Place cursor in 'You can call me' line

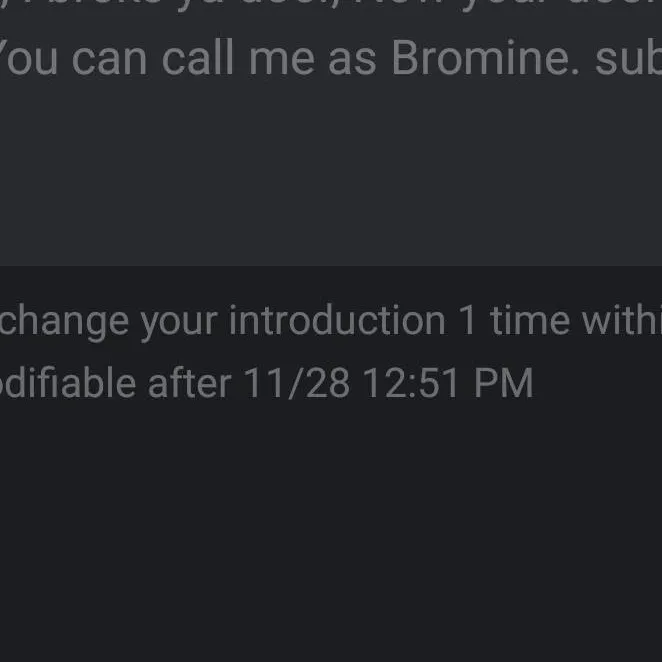point(200,59)
